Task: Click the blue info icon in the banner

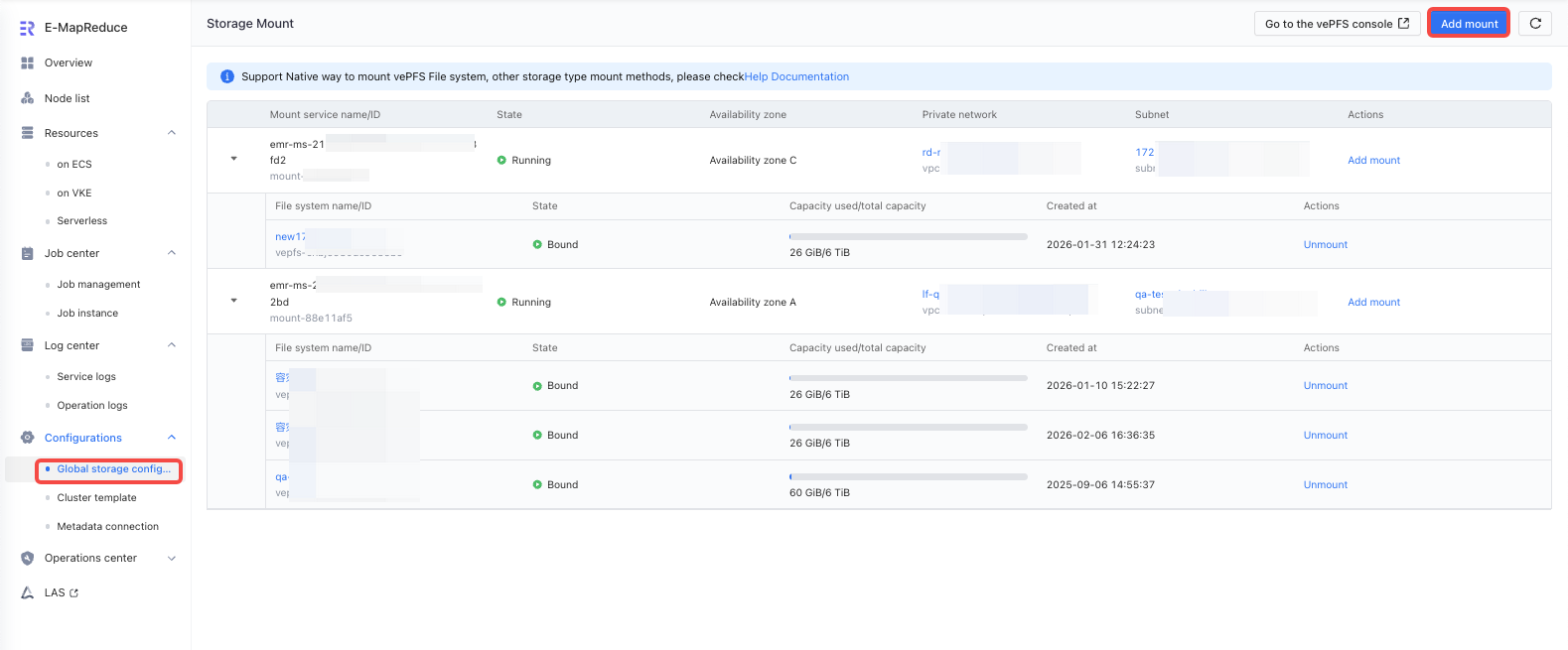Action: tap(227, 76)
